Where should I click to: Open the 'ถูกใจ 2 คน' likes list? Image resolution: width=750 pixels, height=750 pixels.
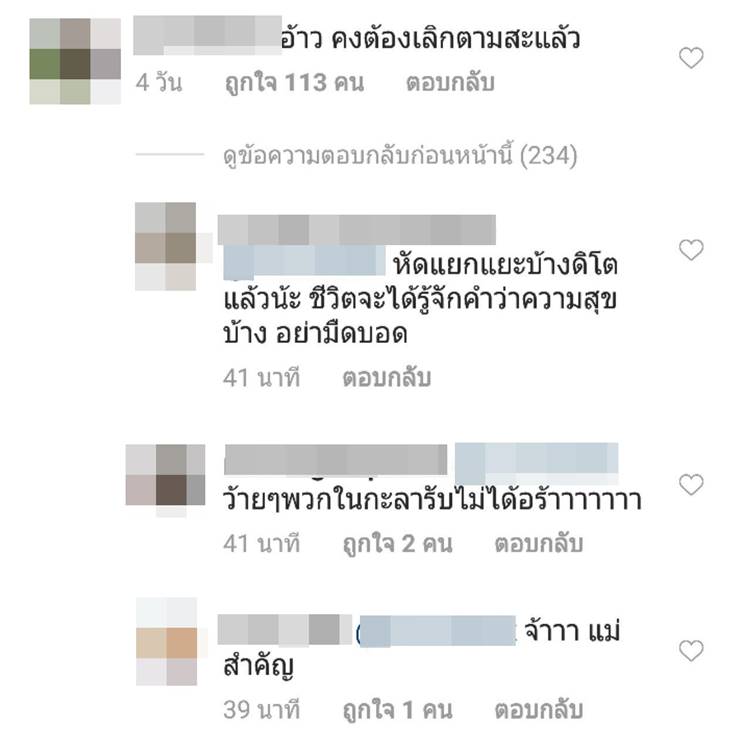[x=397, y=543]
